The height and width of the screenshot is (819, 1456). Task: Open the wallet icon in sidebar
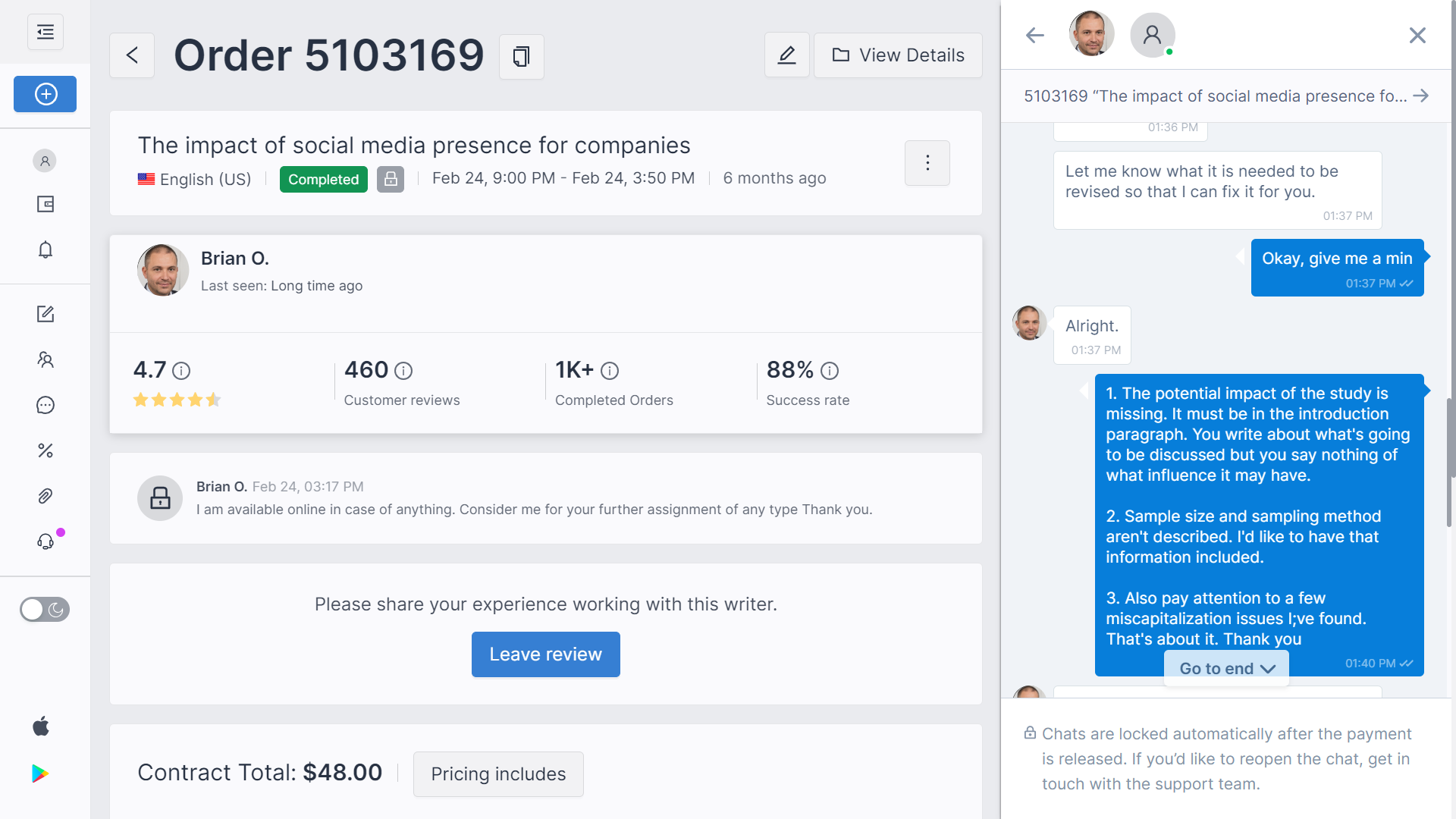tap(45, 204)
